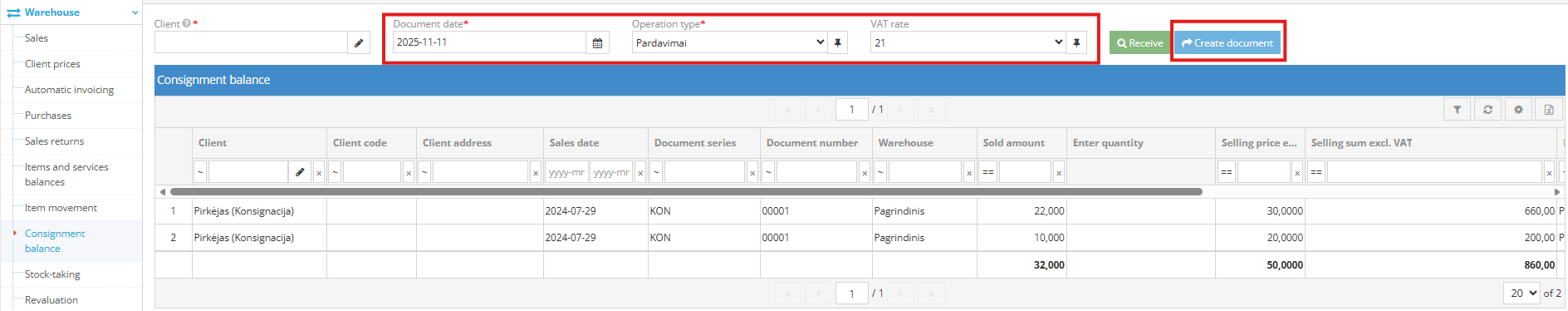This screenshot has width=1568, height=311.
Task: Pin the VAT rate value
Action: point(1076,42)
